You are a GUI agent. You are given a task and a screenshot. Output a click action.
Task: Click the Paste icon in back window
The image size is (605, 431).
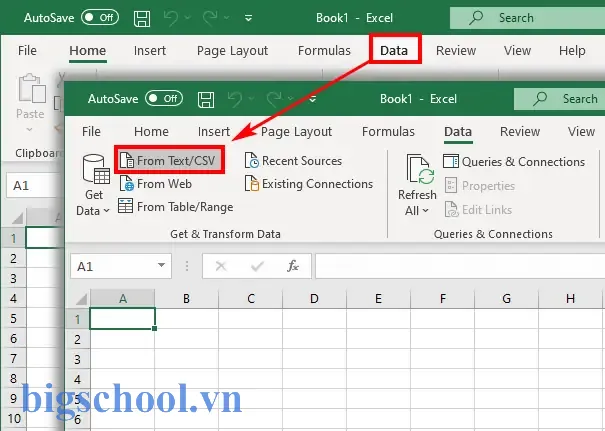point(32,89)
